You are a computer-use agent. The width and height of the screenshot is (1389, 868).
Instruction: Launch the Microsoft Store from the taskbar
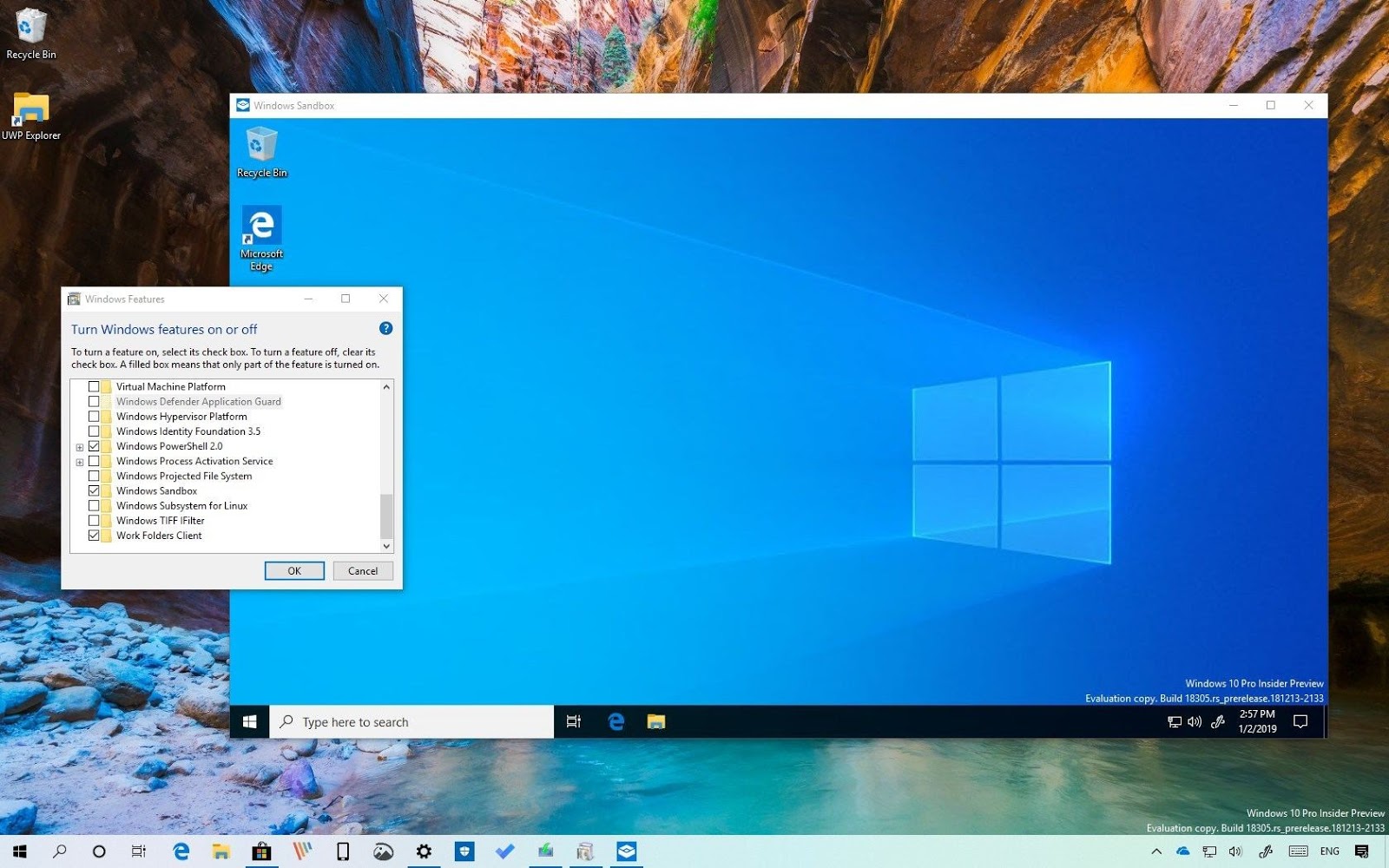pyautogui.click(x=262, y=852)
